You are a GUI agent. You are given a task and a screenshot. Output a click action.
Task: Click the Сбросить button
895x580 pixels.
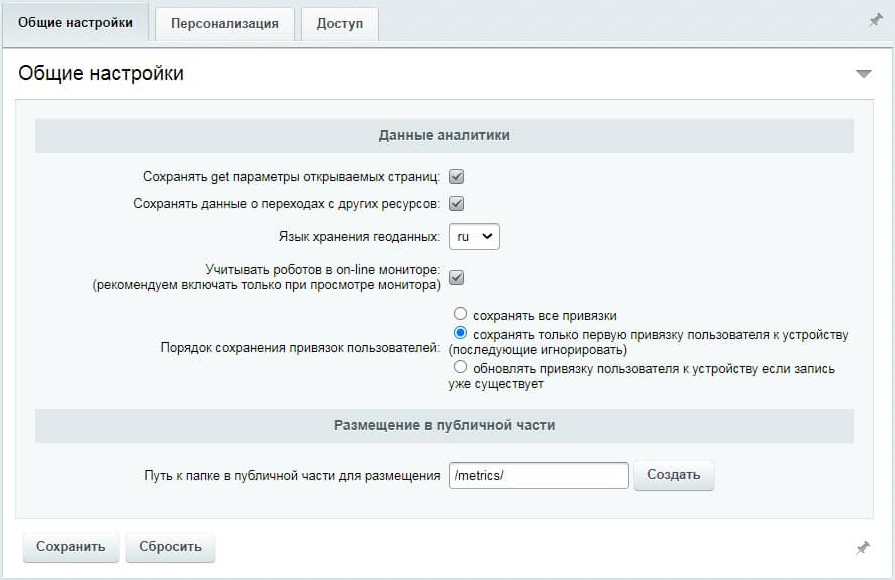170,547
